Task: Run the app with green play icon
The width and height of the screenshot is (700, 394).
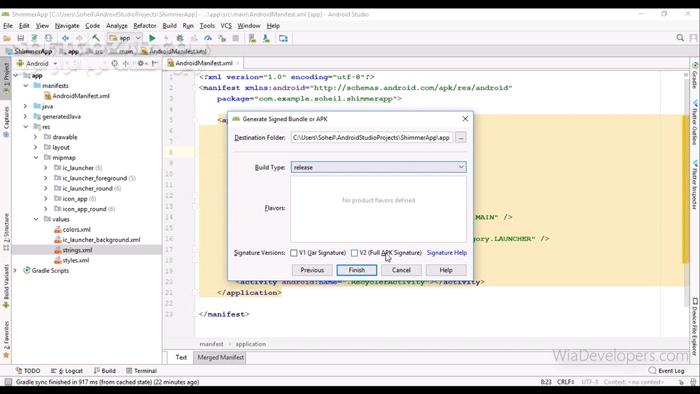Action: point(152,38)
